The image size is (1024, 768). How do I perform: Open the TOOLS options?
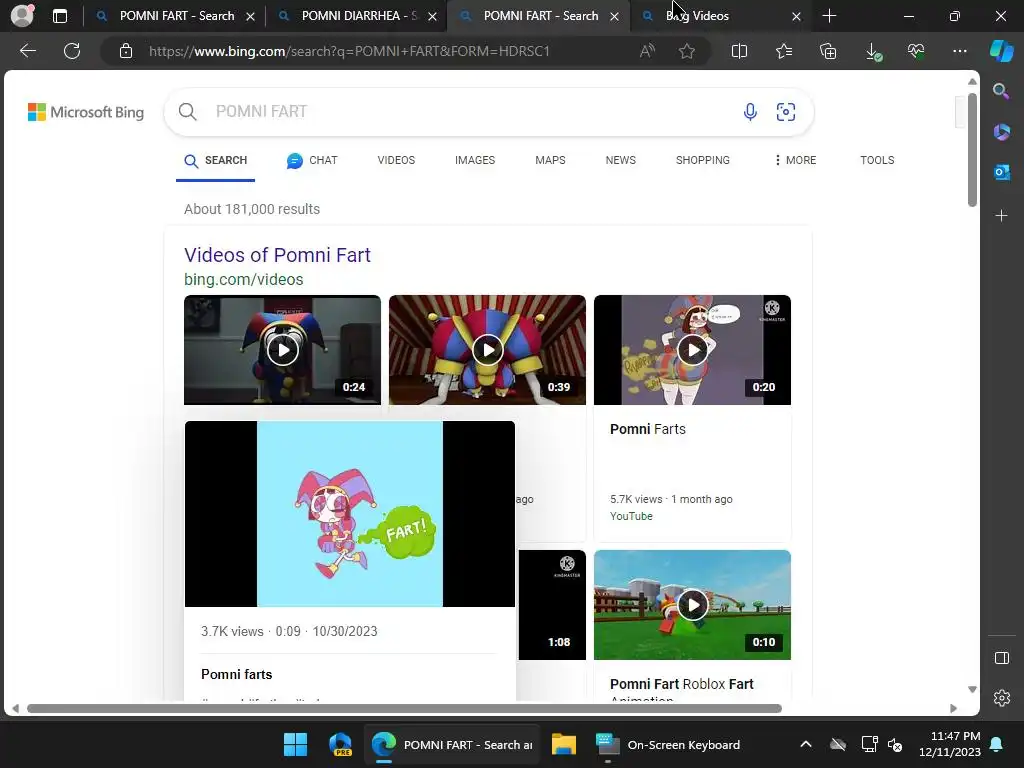pyautogui.click(x=877, y=161)
